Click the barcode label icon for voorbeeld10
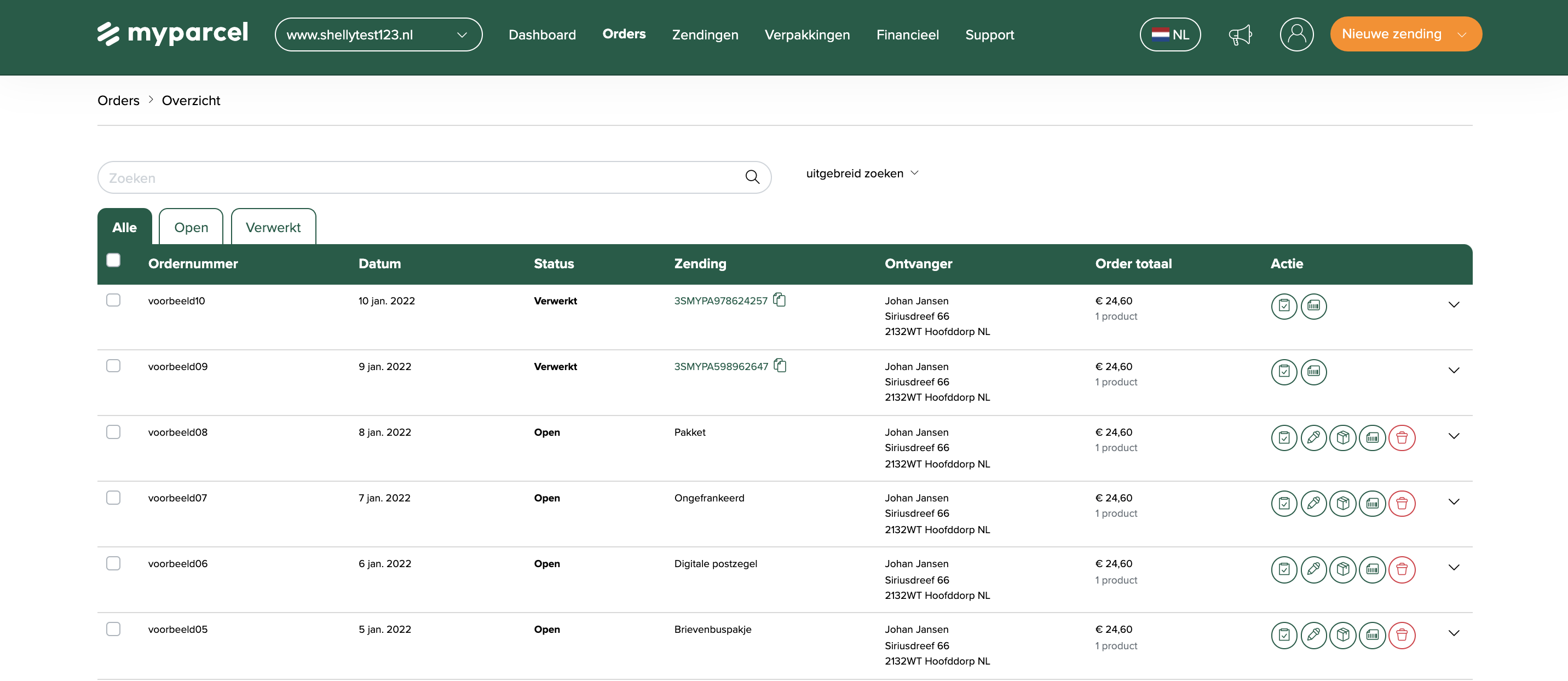 click(x=1313, y=306)
